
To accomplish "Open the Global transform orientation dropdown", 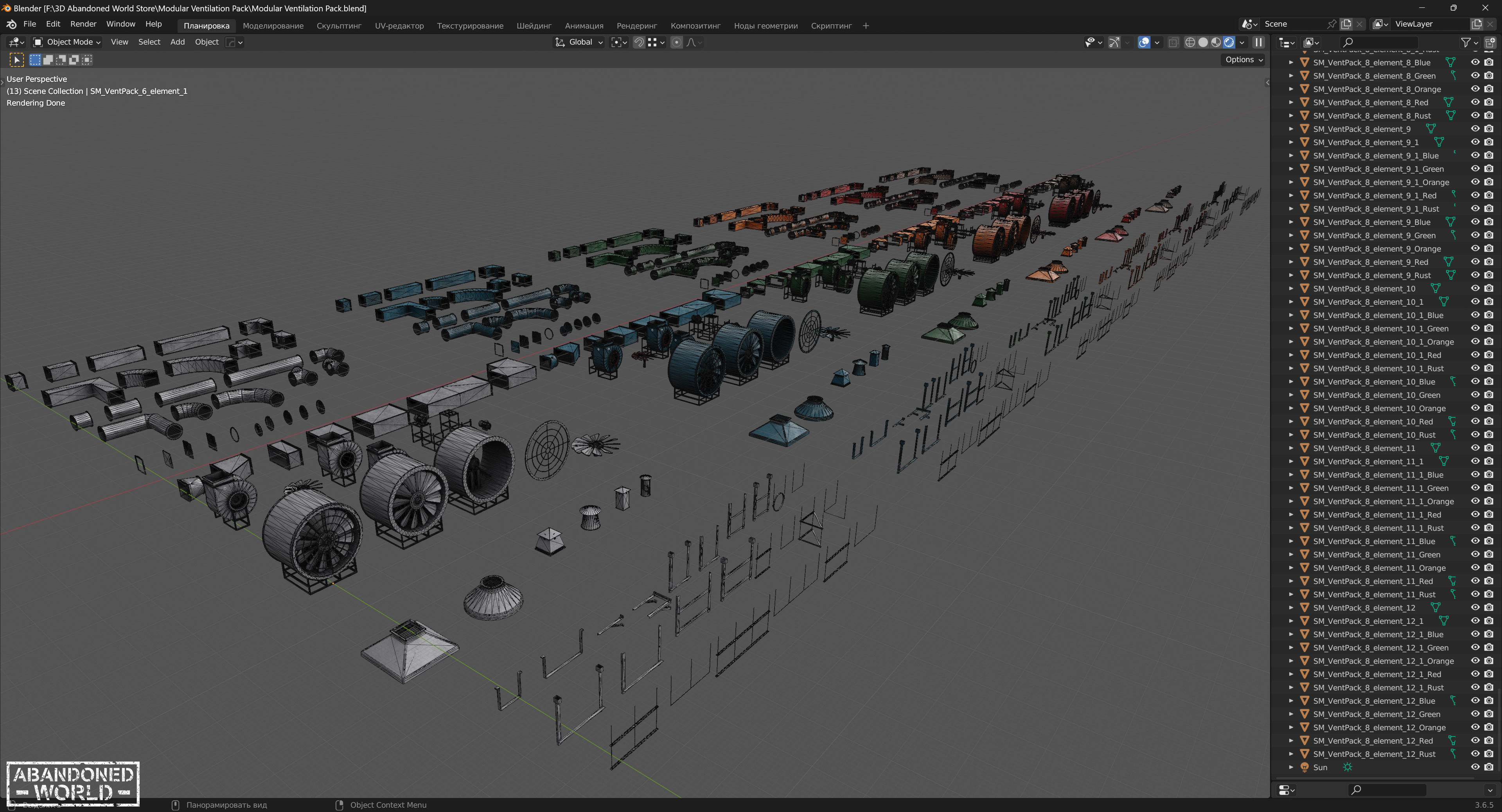I will coord(579,42).
